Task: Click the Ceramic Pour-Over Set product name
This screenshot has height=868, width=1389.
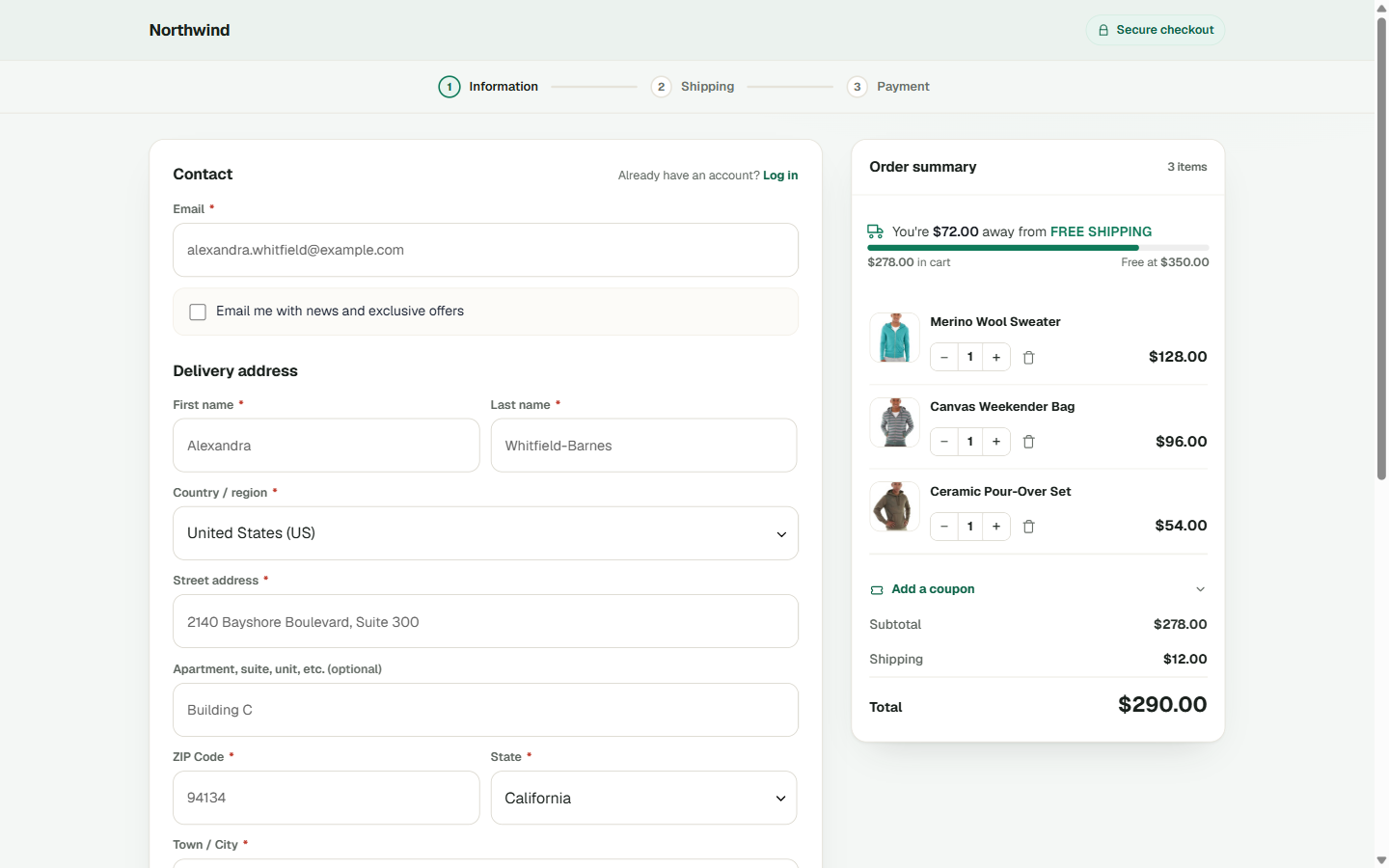Action: pos(1000,492)
